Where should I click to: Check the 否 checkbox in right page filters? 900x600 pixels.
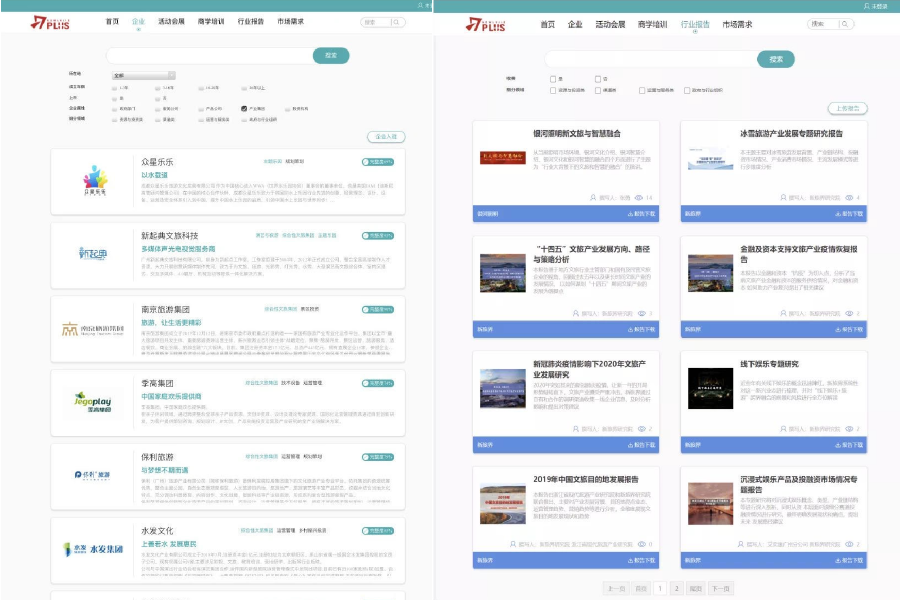coord(598,79)
